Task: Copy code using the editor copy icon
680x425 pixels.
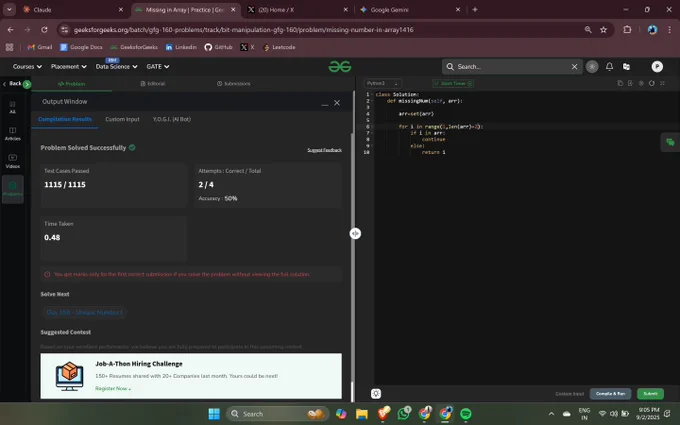Action: tap(620, 83)
